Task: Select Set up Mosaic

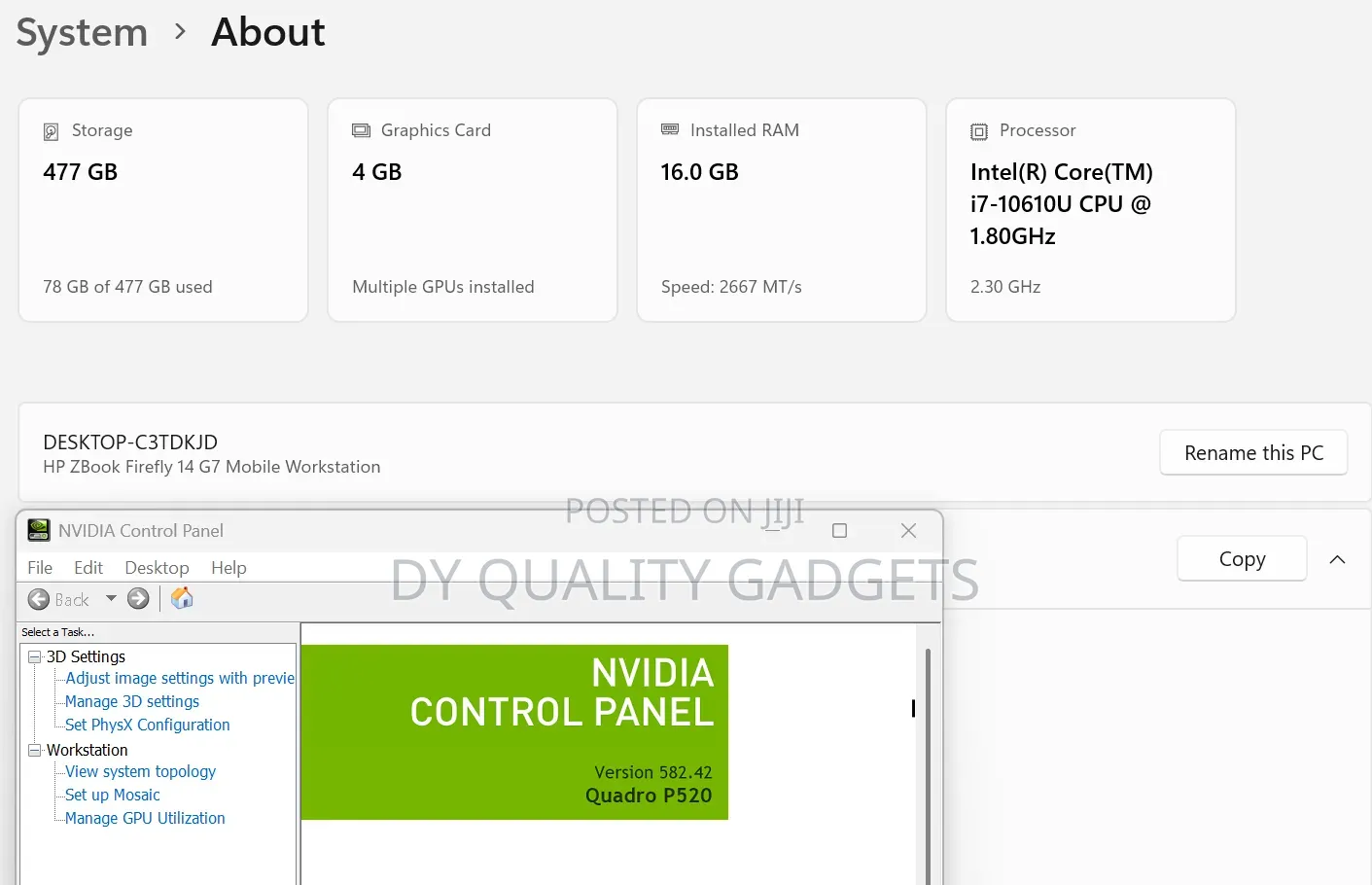Action: tap(113, 796)
